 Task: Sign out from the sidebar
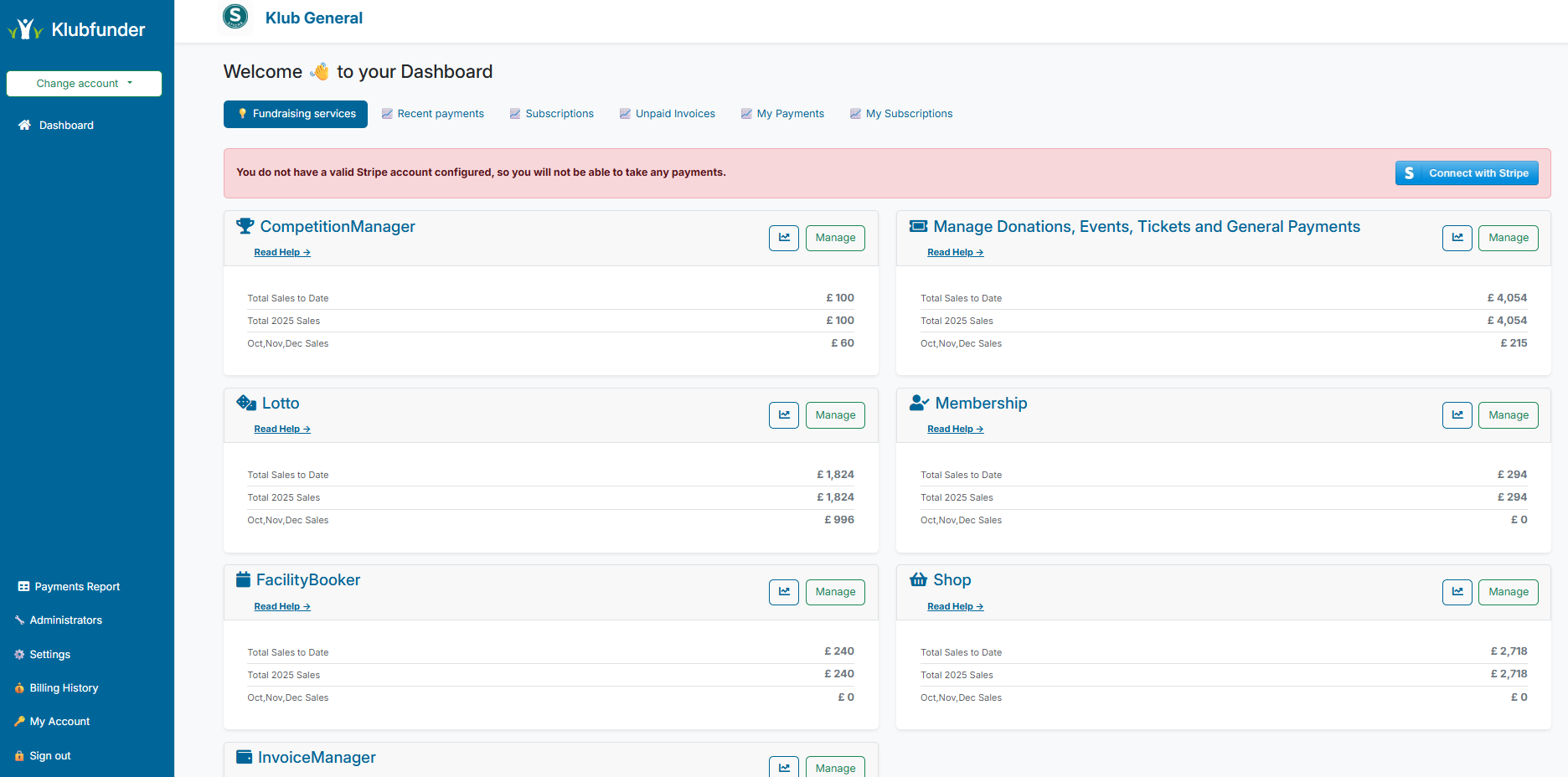tap(50, 756)
